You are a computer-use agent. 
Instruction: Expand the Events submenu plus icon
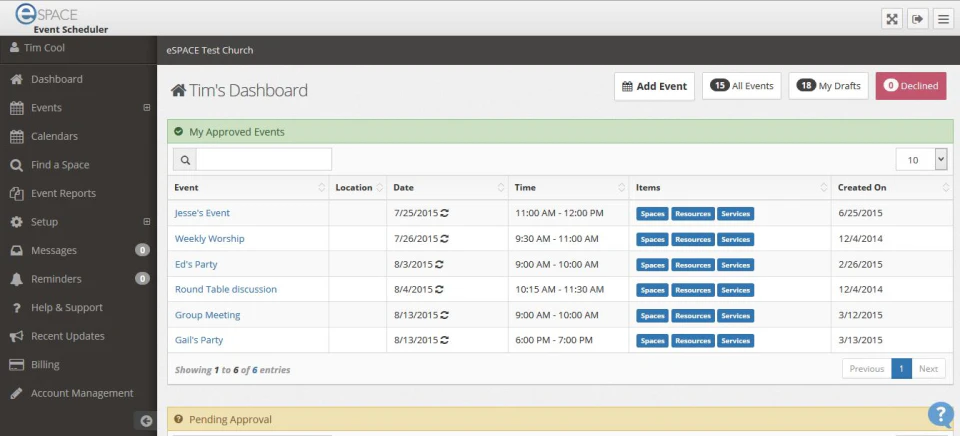pyautogui.click(x=146, y=108)
